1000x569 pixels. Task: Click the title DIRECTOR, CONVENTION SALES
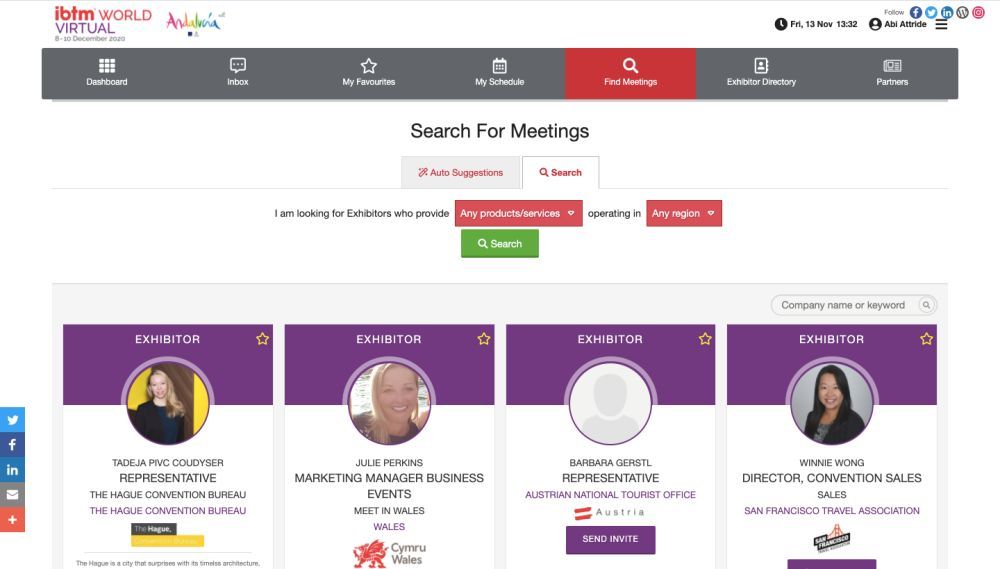click(832, 478)
